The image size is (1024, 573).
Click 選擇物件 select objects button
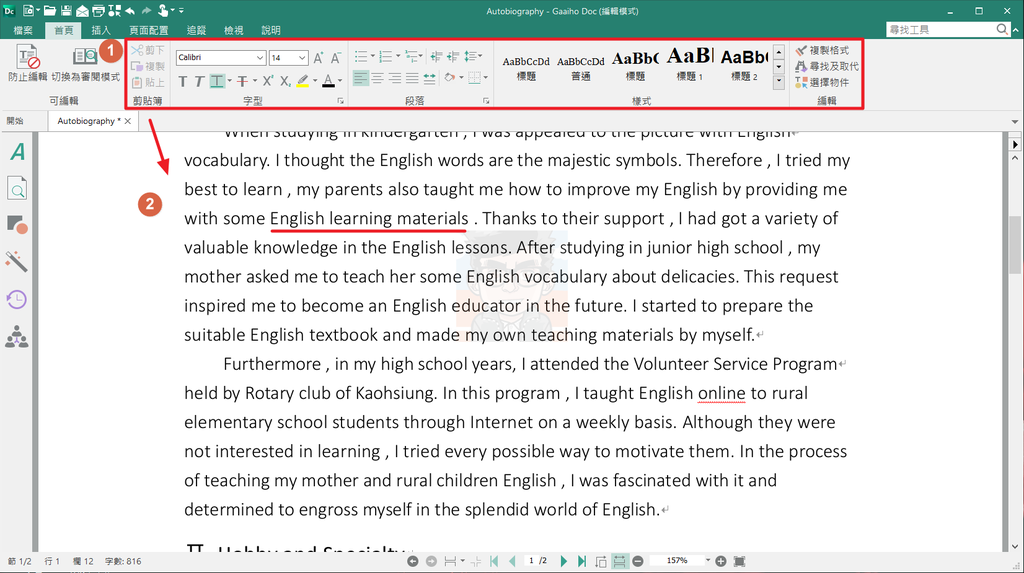[x=822, y=82]
